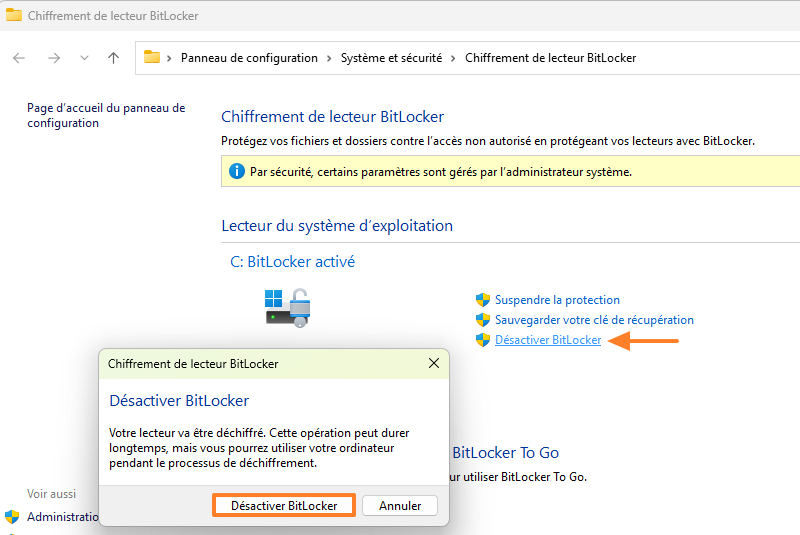Open Panneau de configuration breadcrumb
The width and height of the screenshot is (800, 535).
[x=249, y=58]
